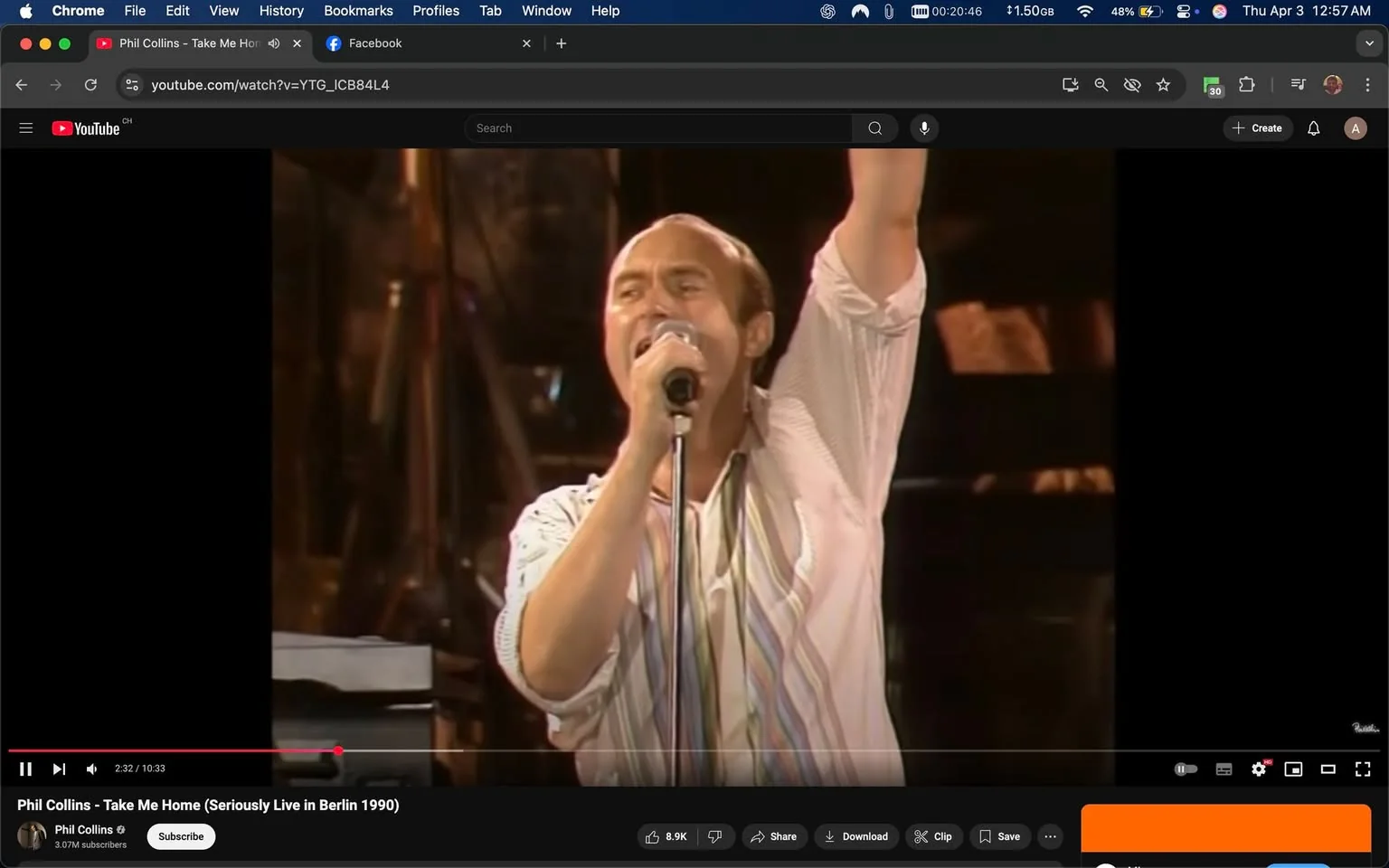
Task: Open the Profiles menu
Action: tap(436, 11)
